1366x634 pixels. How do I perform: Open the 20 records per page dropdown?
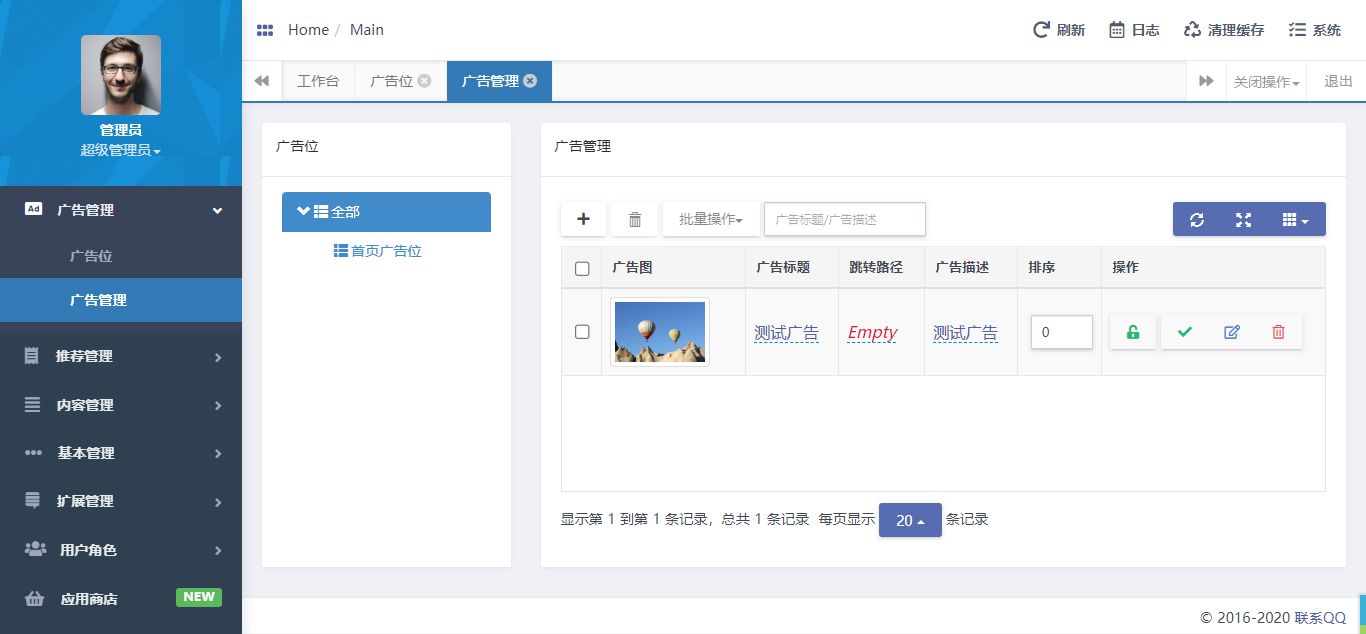pos(910,520)
